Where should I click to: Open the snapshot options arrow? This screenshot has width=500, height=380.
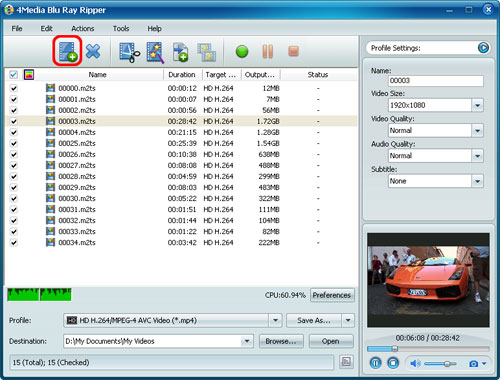pyautogui.click(x=484, y=364)
